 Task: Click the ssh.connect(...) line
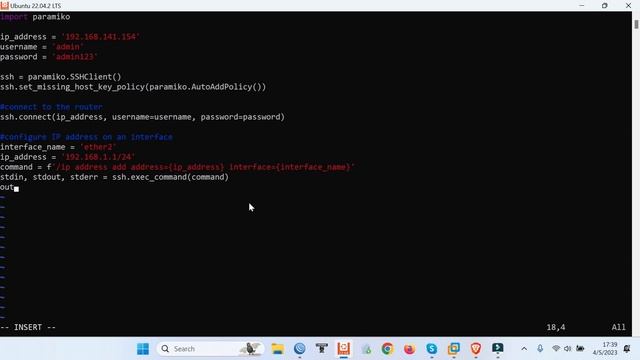[142, 117]
